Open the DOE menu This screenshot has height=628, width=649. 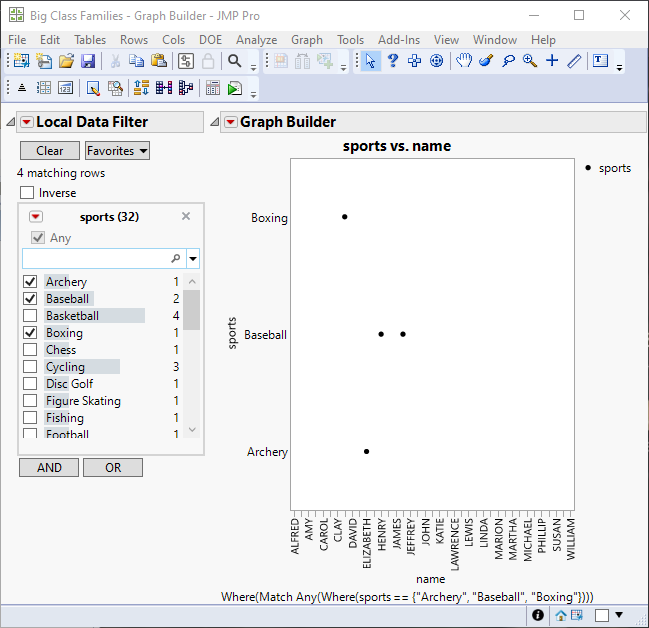[210, 40]
